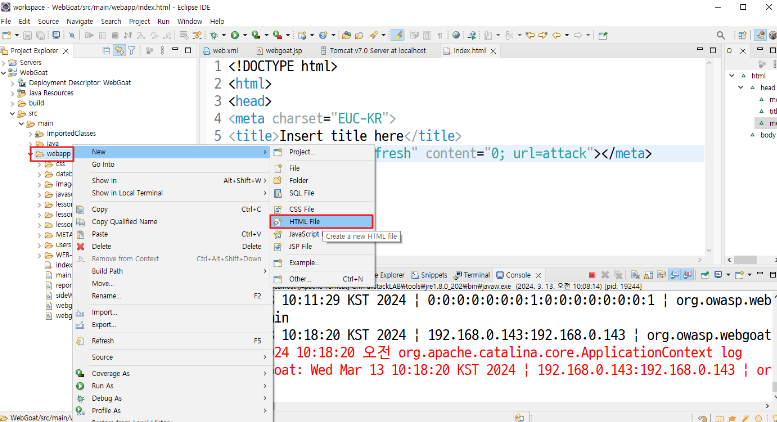Select the webapp folder in tree

click(x=53, y=154)
